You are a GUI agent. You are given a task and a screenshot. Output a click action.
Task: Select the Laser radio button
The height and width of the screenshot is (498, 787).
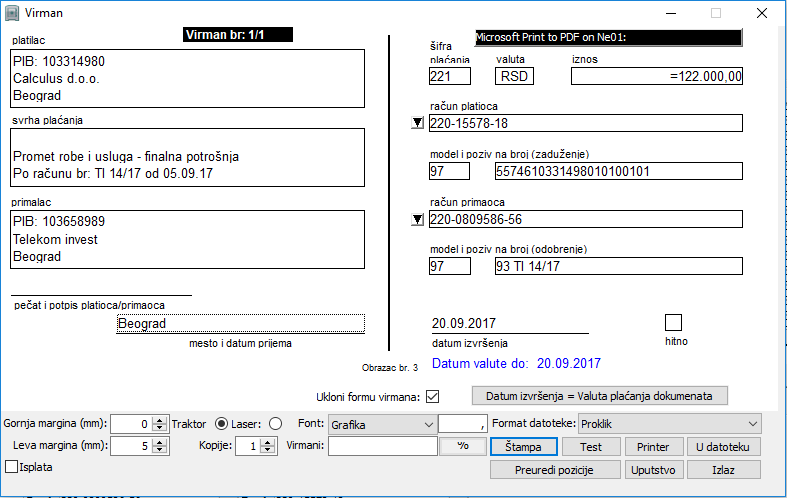pyautogui.click(x=276, y=424)
